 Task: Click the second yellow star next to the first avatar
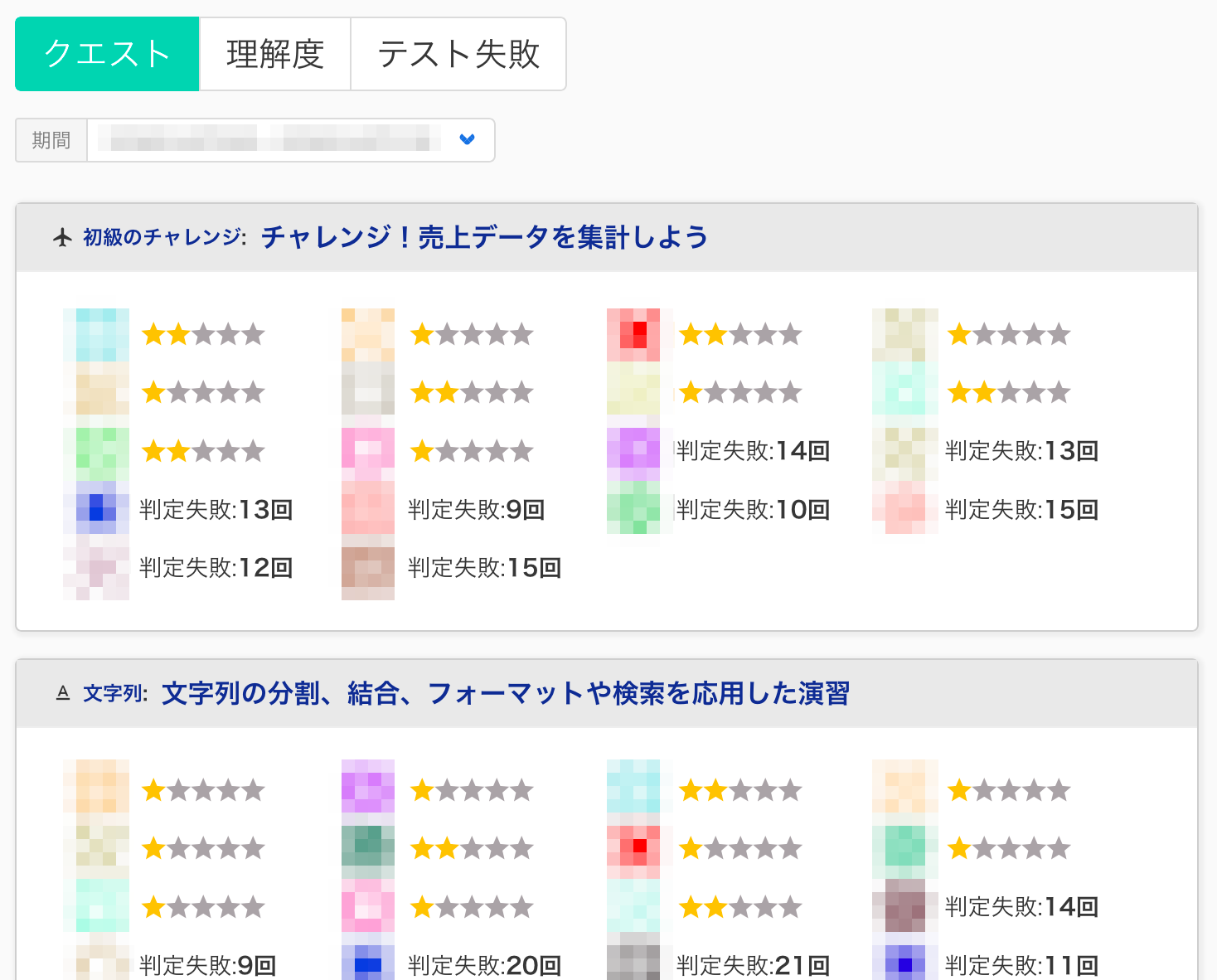pyautogui.click(x=178, y=333)
